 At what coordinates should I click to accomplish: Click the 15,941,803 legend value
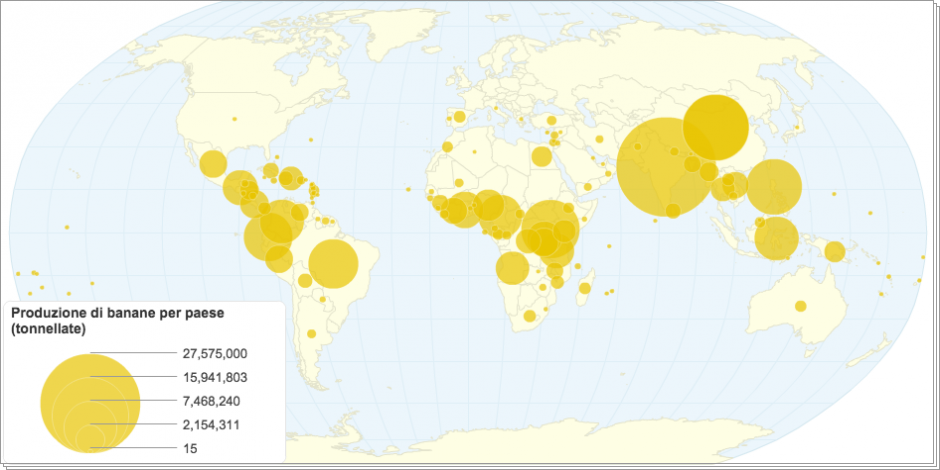click(215, 378)
